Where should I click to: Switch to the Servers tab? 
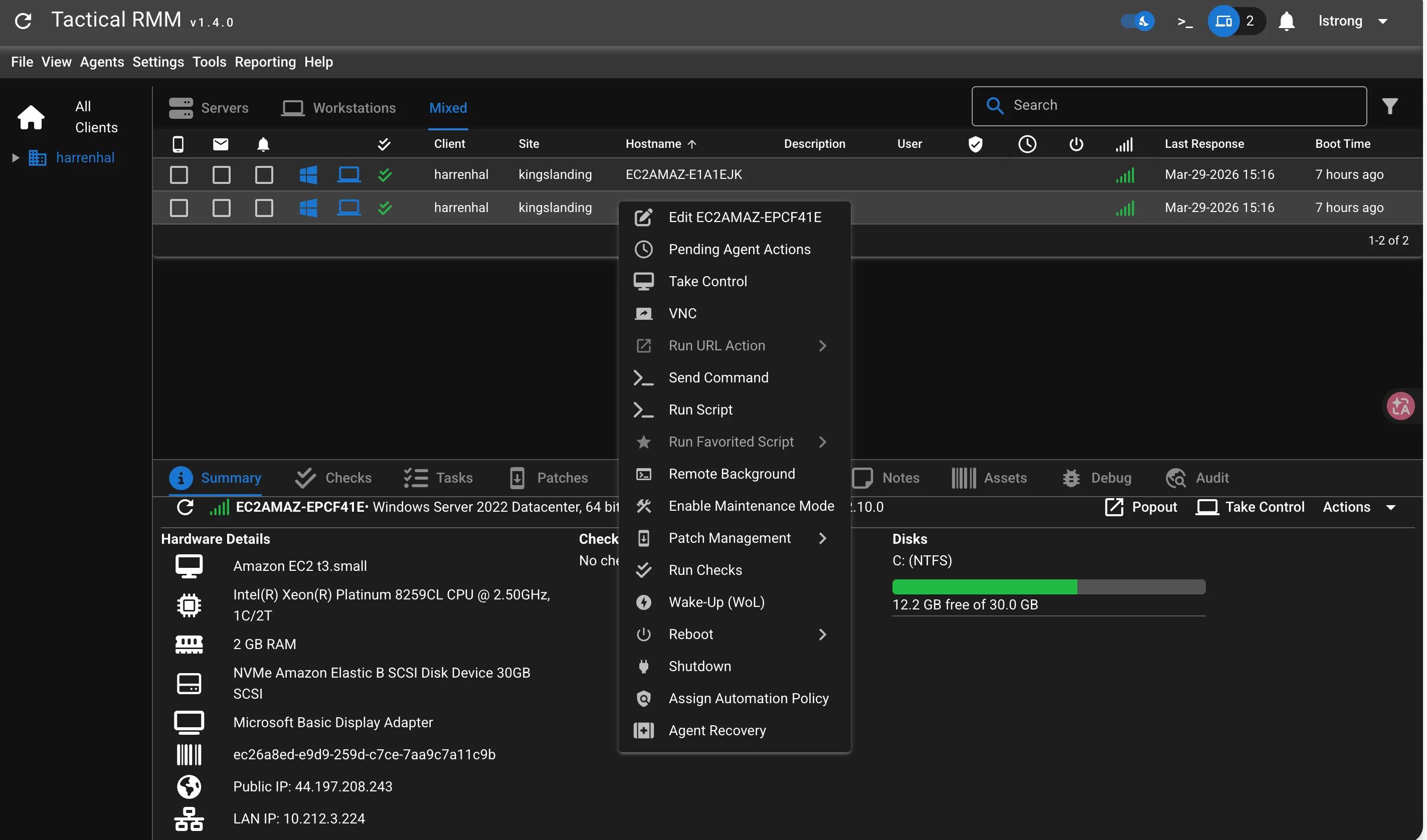coord(209,108)
